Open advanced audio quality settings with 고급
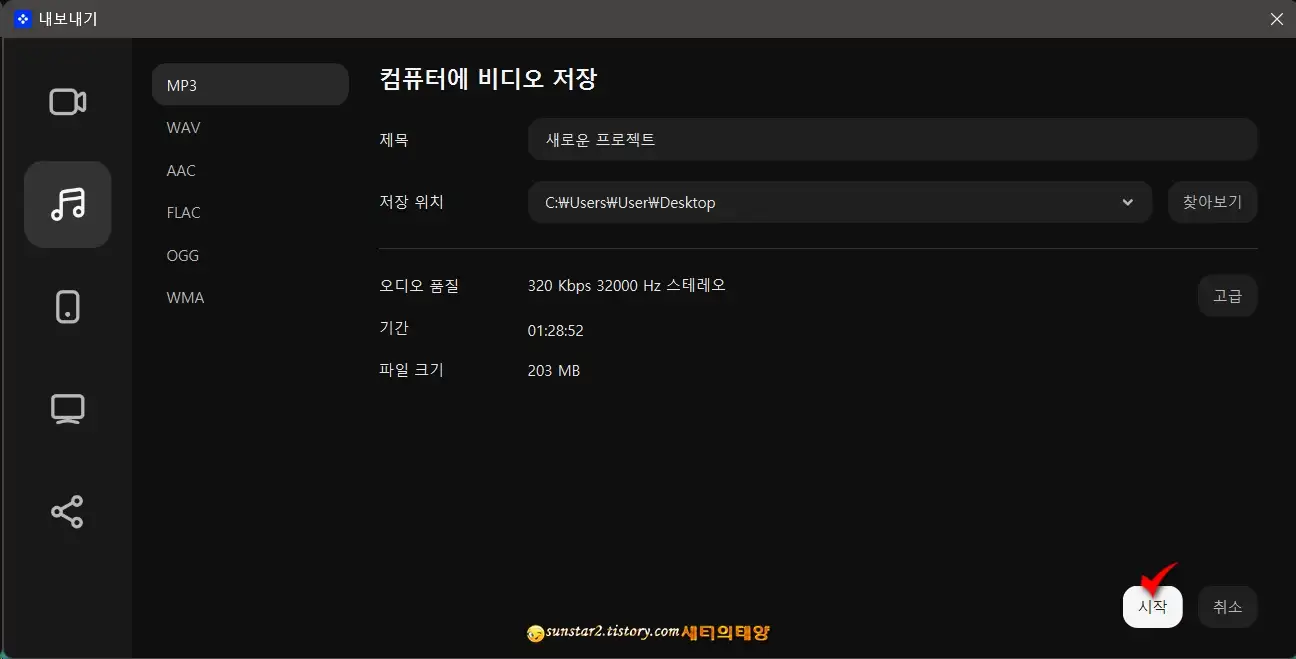 (1227, 295)
